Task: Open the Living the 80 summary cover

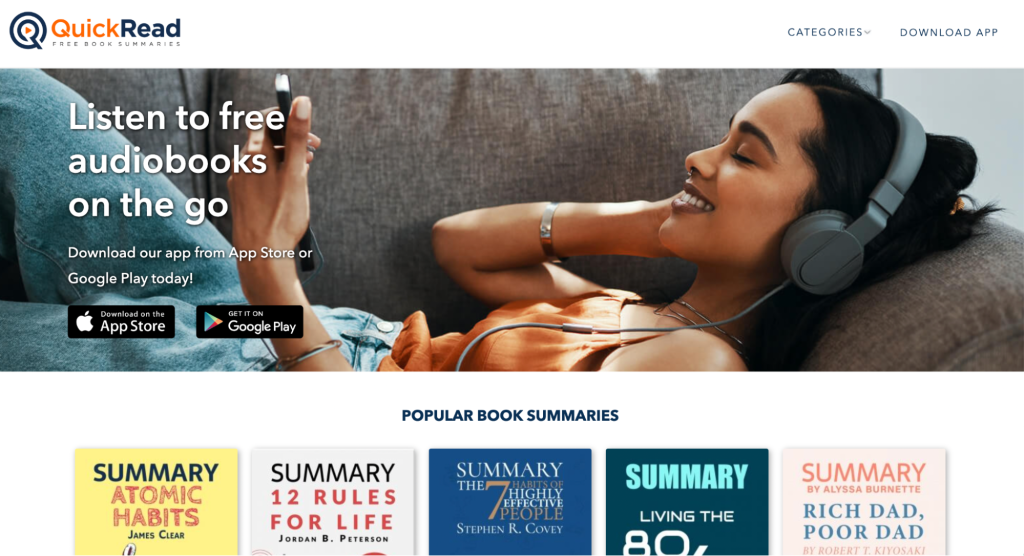Action: [x=687, y=502]
